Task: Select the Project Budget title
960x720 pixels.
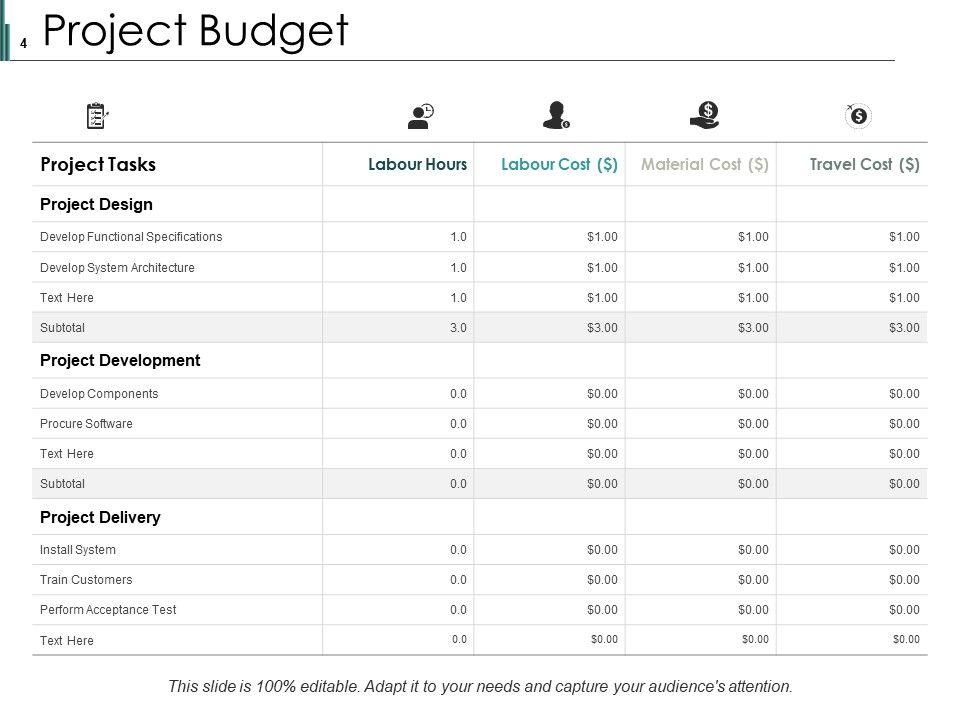Action: 196,31
